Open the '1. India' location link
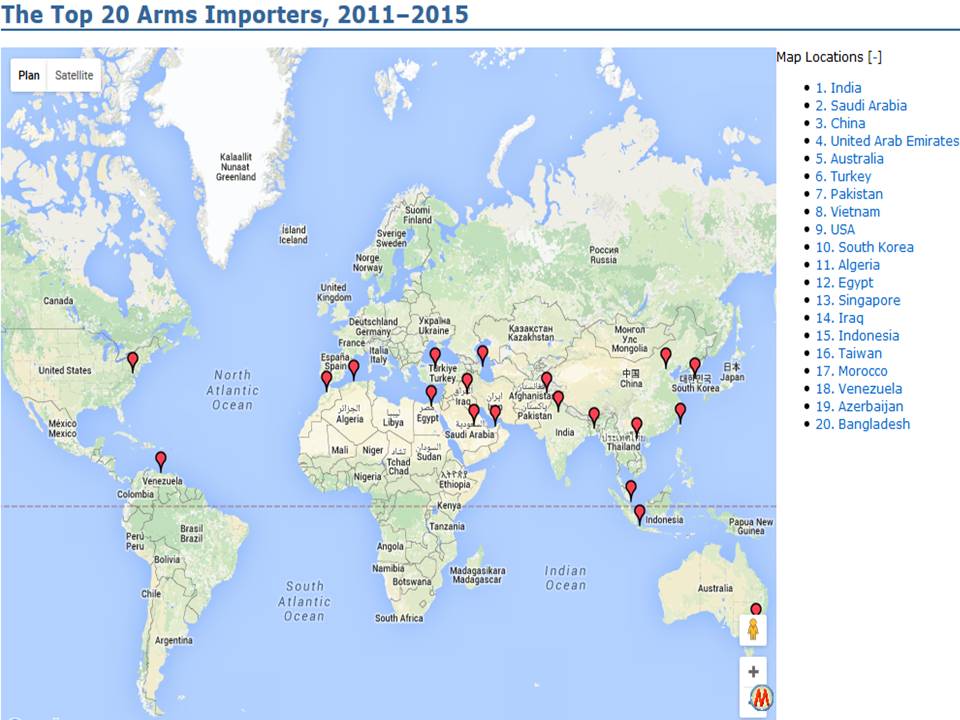 click(838, 88)
